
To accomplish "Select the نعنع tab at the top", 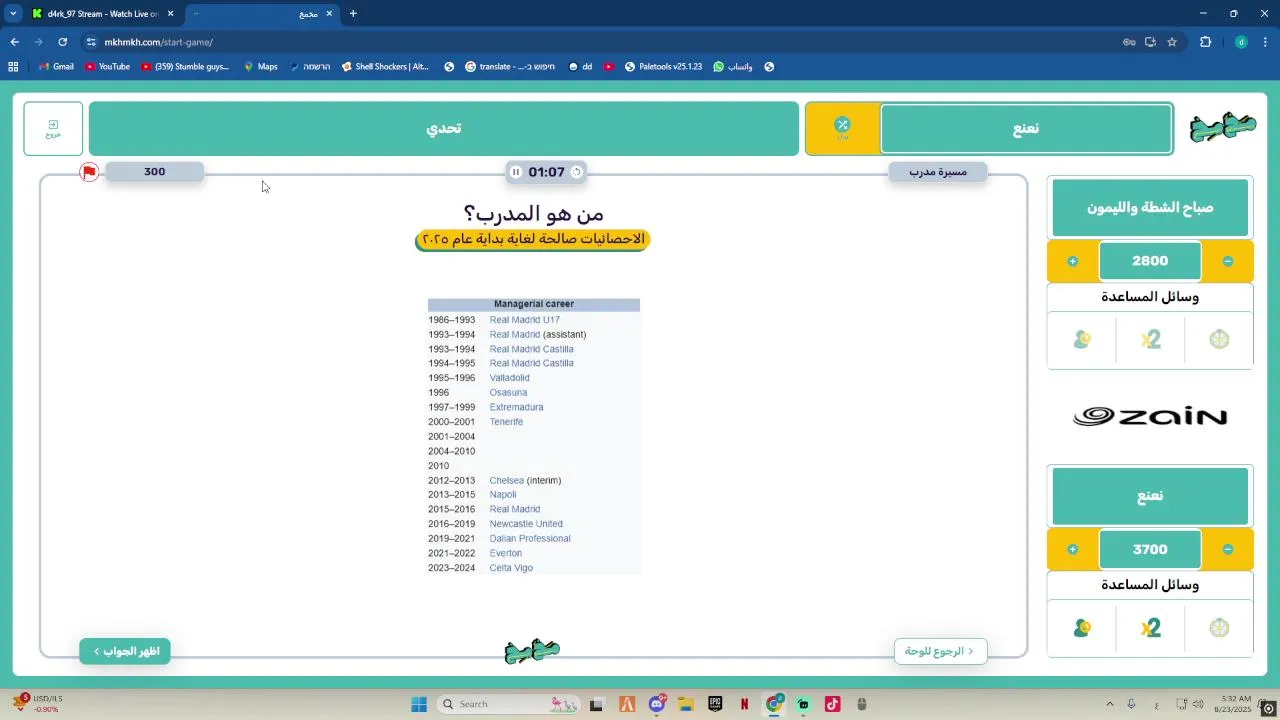I will (x=1026, y=128).
